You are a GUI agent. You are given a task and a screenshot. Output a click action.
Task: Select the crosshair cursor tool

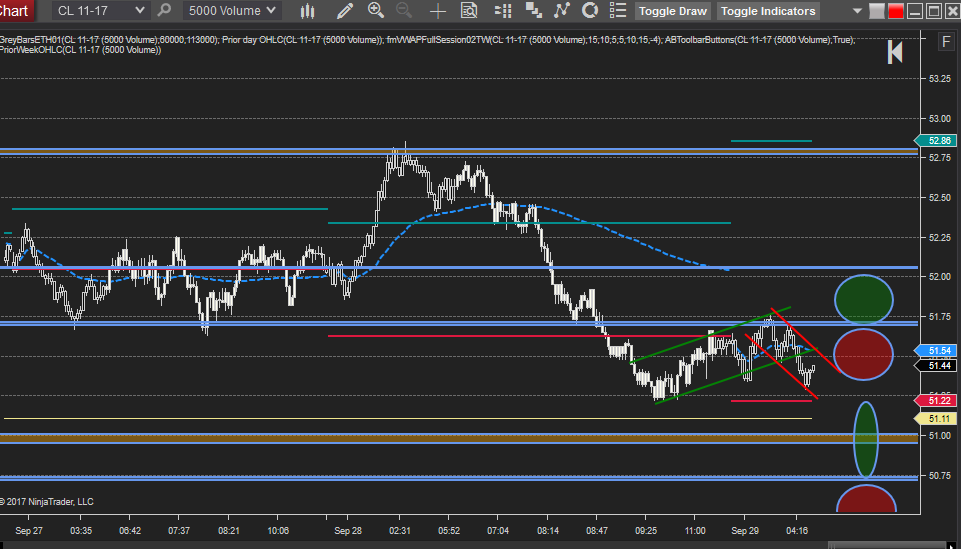(438, 10)
